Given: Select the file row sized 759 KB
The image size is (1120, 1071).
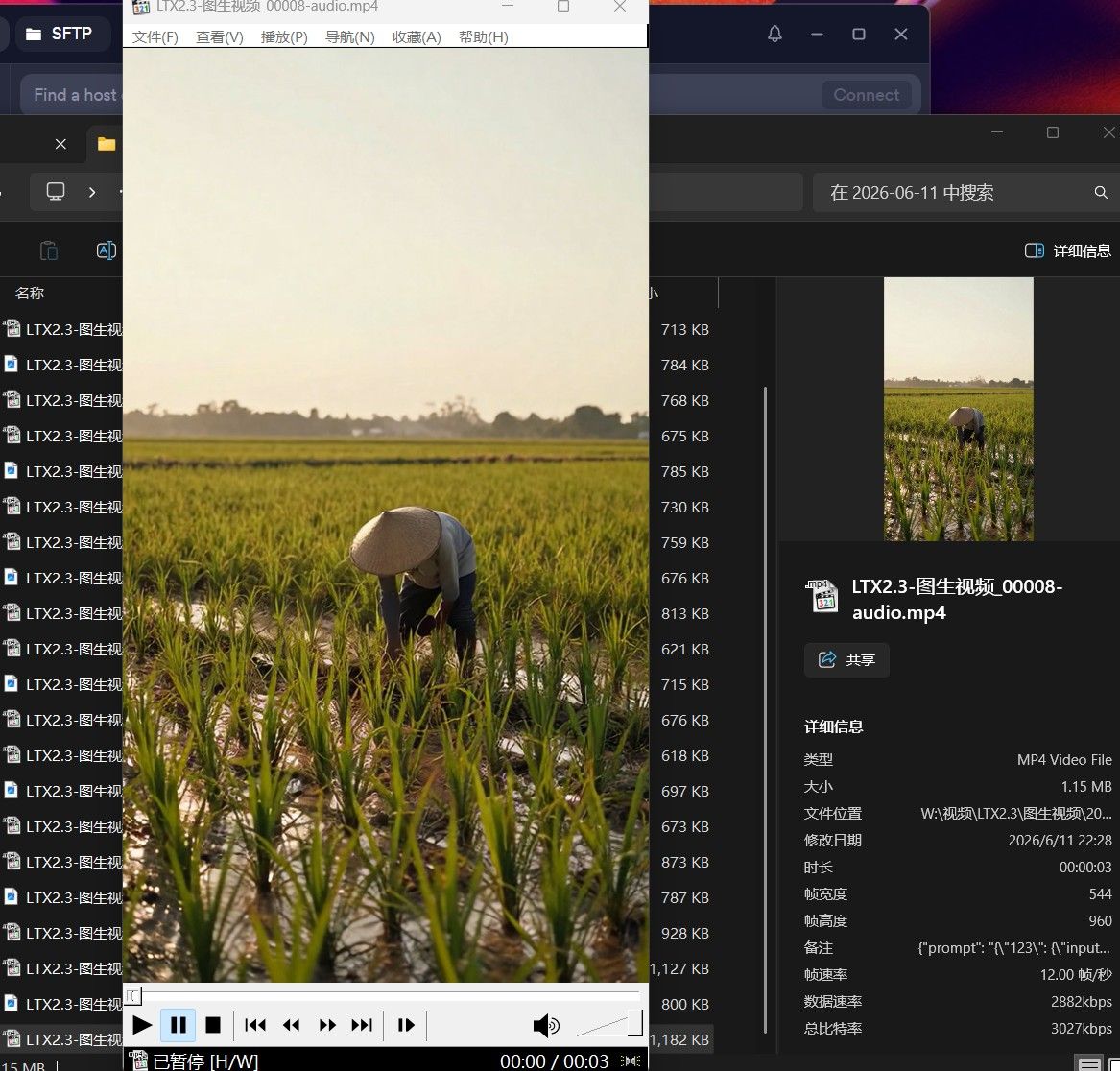Looking at the screenshot, I should point(357,542).
